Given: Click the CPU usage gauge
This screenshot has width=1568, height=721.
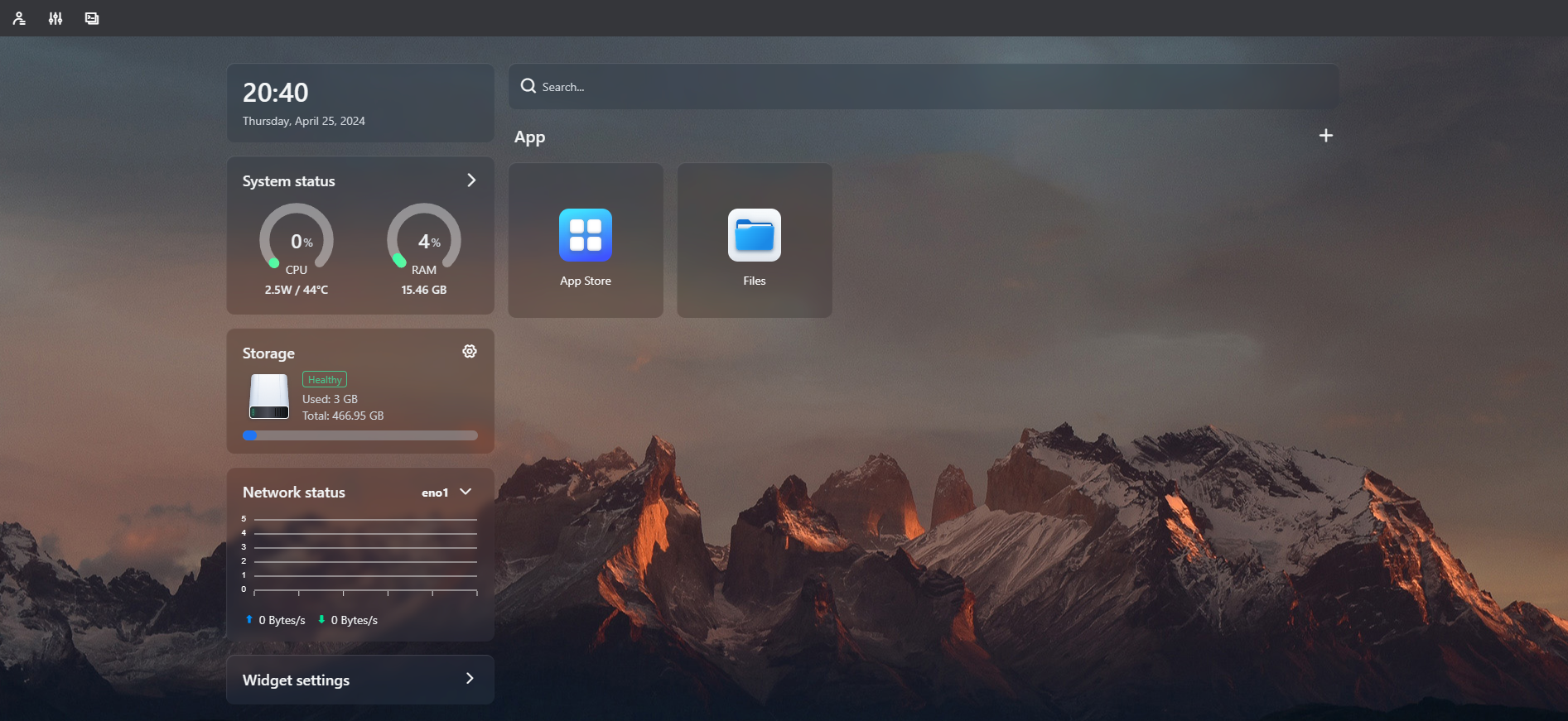Looking at the screenshot, I should (x=297, y=240).
